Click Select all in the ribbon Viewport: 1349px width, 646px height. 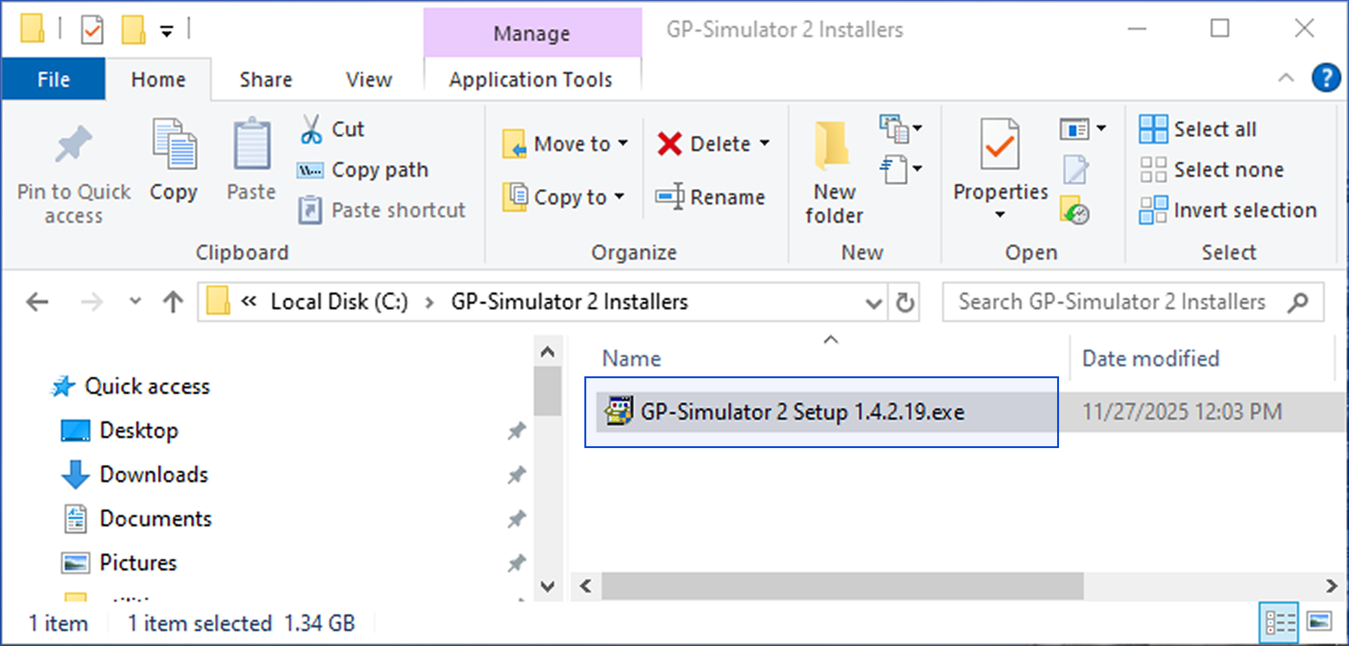coord(1198,129)
